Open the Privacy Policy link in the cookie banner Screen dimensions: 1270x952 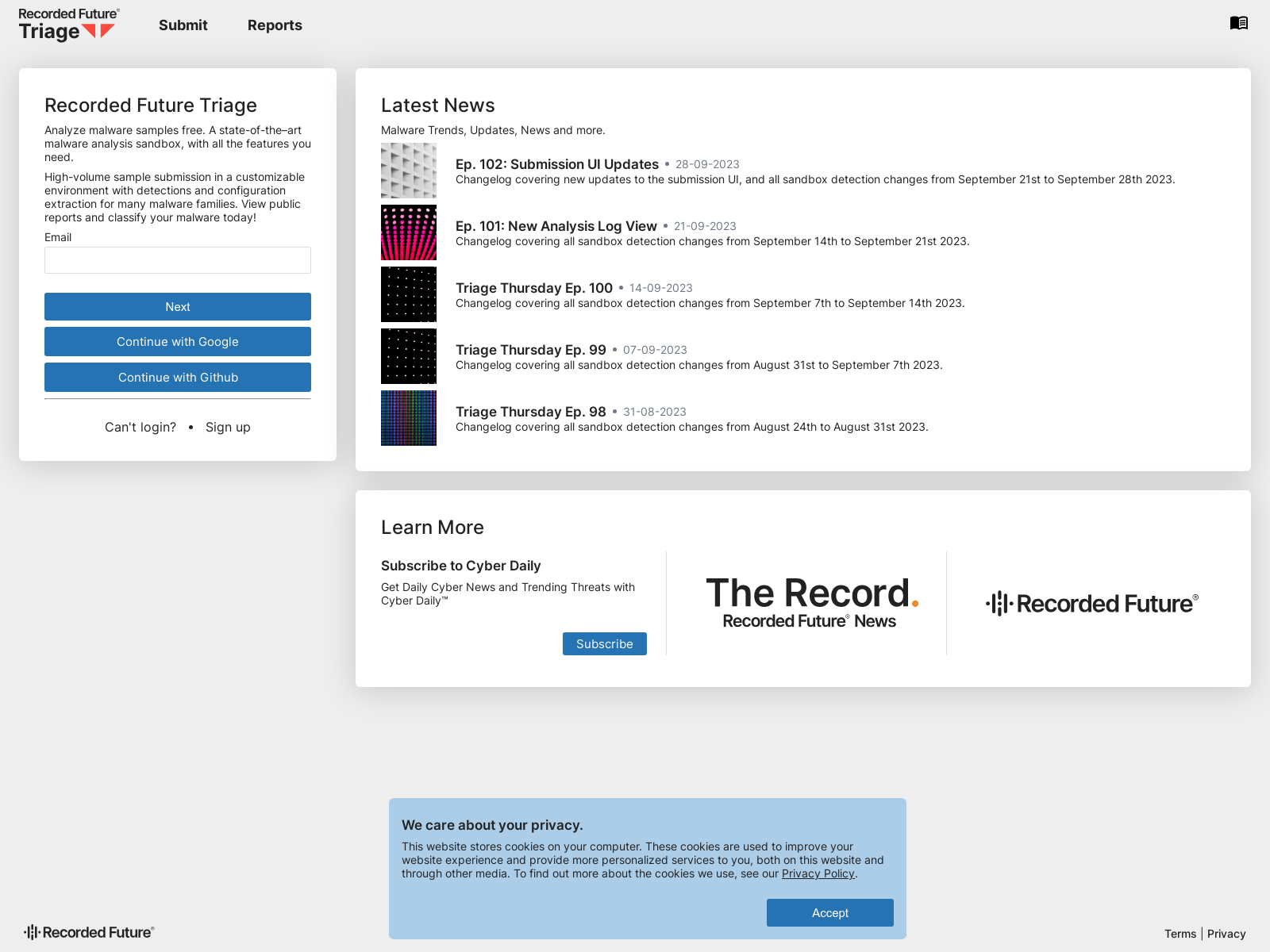point(818,873)
